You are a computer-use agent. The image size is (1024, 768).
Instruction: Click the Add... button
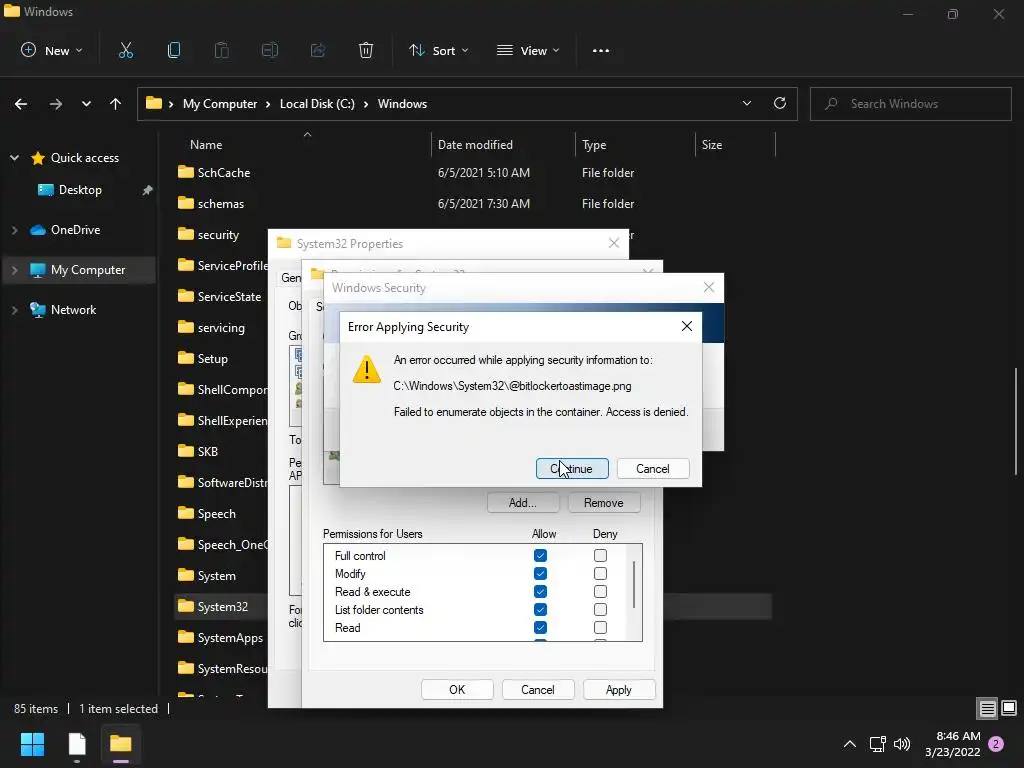click(x=522, y=503)
